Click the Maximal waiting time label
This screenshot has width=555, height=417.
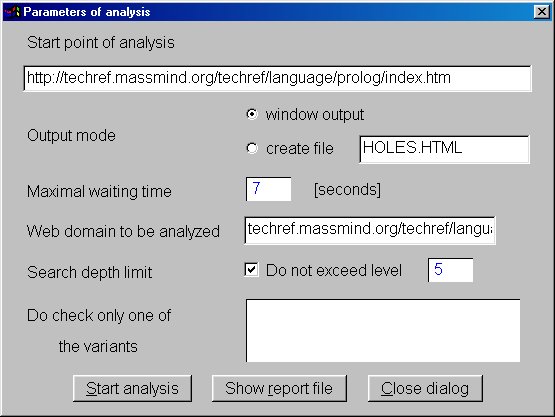point(99,192)
